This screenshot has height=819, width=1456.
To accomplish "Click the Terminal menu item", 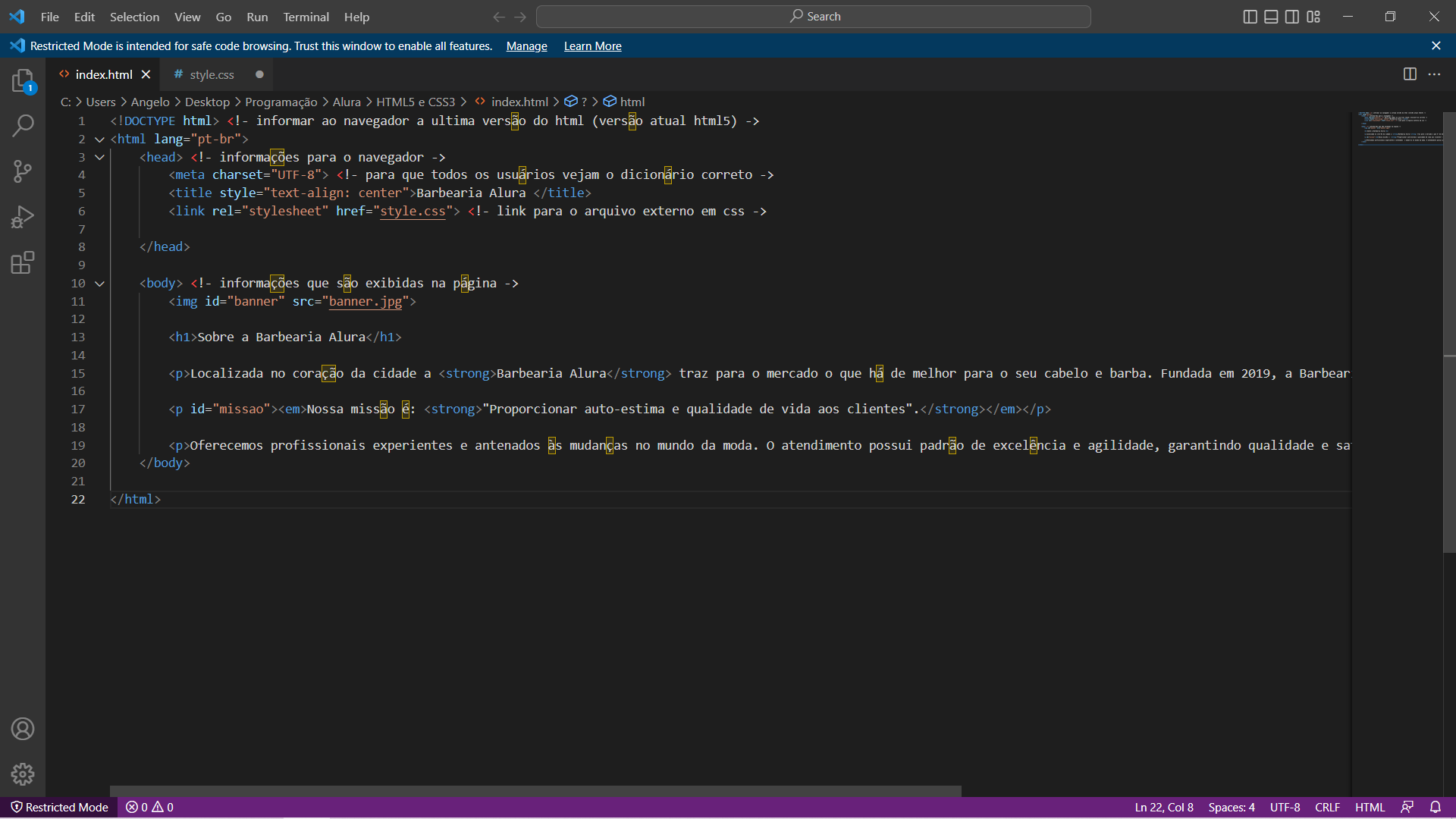I will coord(306,17).
